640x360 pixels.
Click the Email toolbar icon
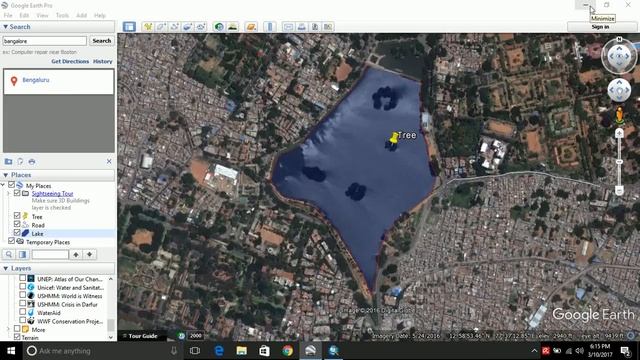pyautogui.click(x=288, y=27)
